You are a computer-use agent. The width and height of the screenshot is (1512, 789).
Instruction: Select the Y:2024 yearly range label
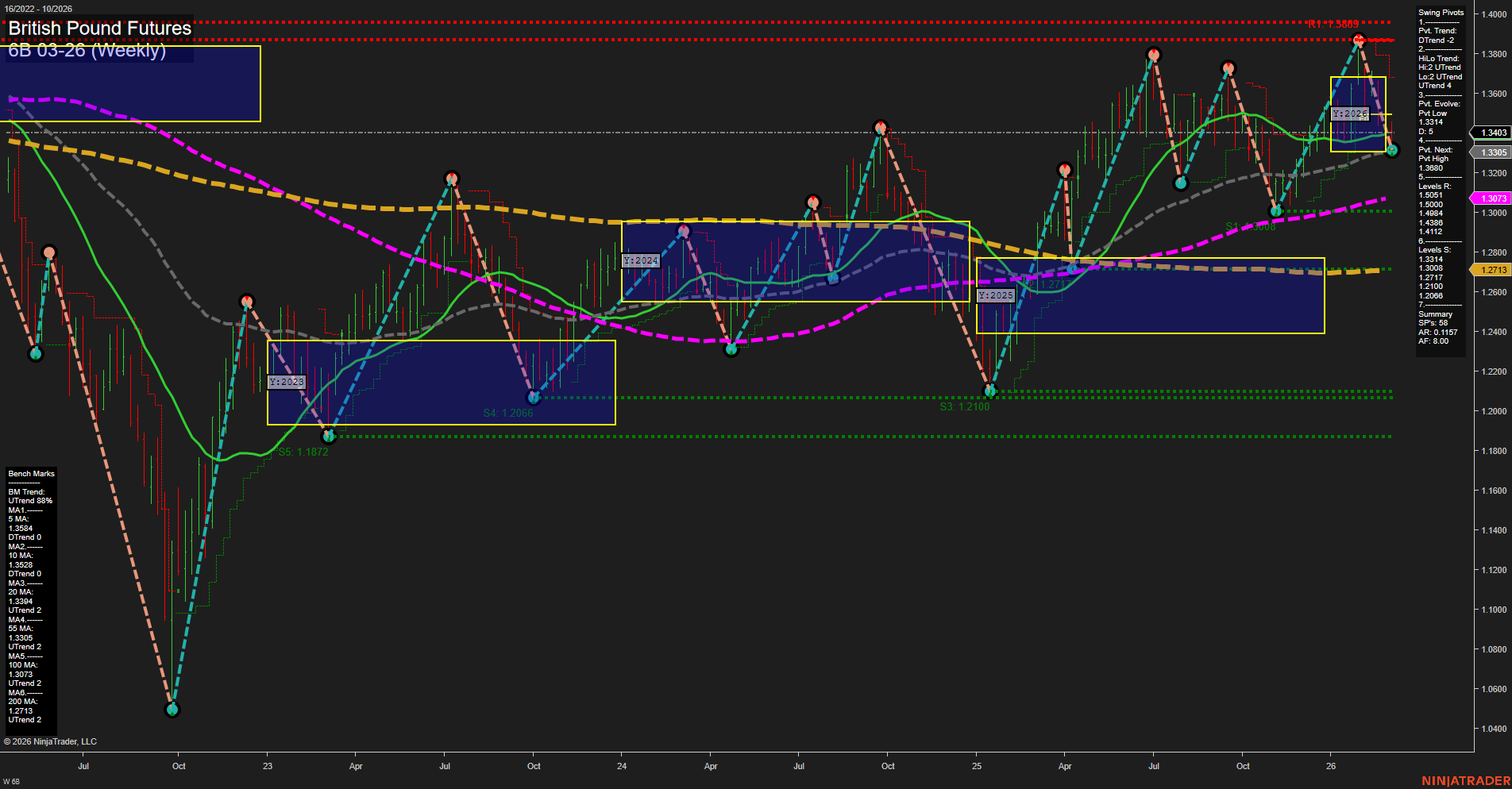pyautogui.click(x=642, y=260)
